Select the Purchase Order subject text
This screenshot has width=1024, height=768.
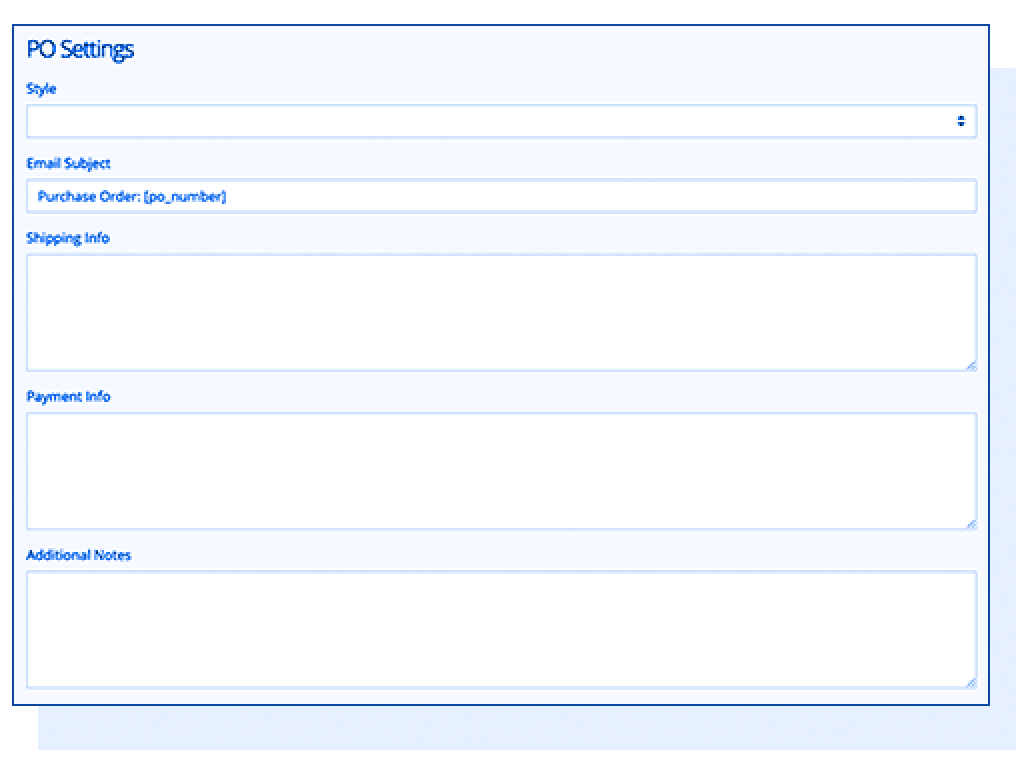[132, 197]
